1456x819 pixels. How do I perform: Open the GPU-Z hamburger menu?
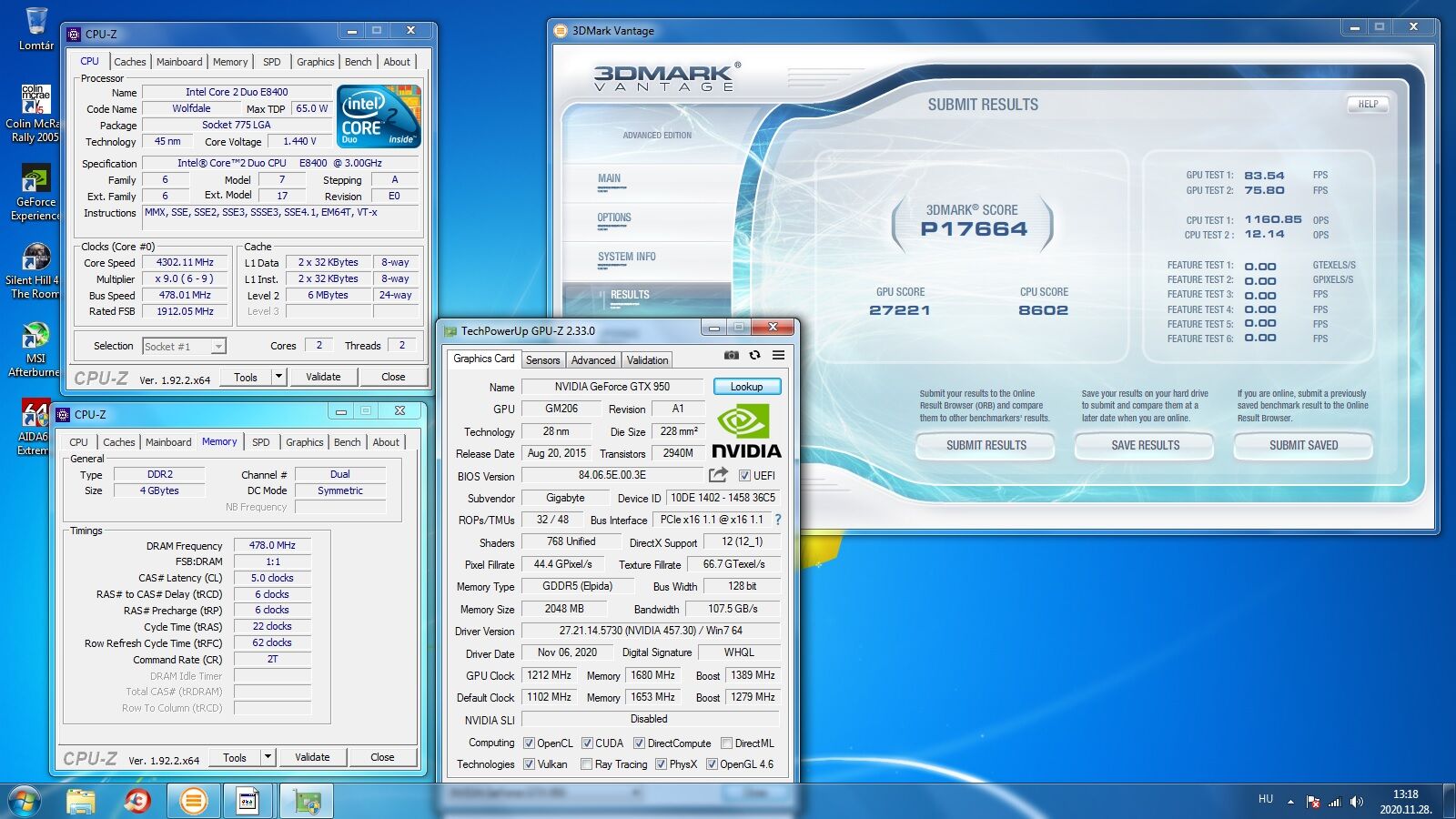[778, 356]
